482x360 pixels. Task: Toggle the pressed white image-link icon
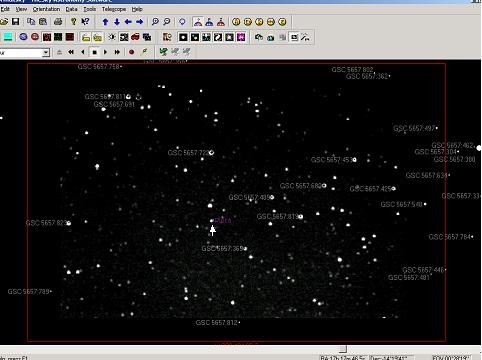pyautogui.click(x=294, y=37)
